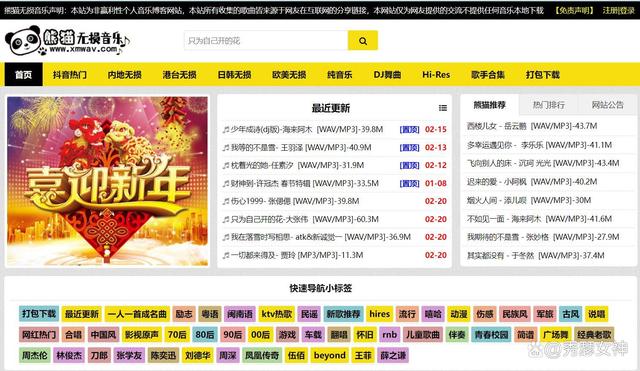Switch to the 热门排行 tab
The height and width of the screenshot is (371, 640).
tap(549, 105)
